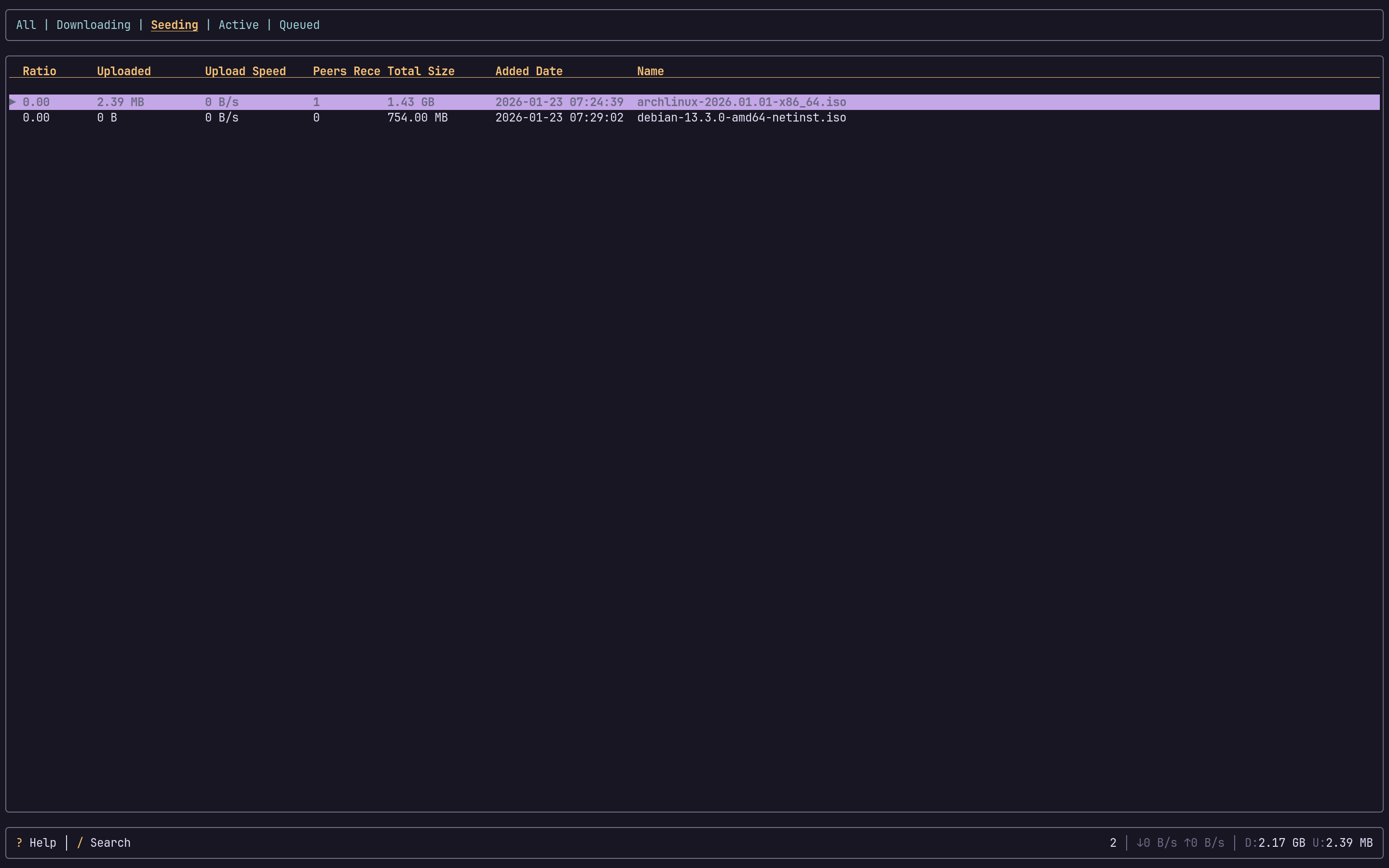Screen dimensions: 1389x868
Task: Sort torrents by Ratio column
Action: (39, 70)
